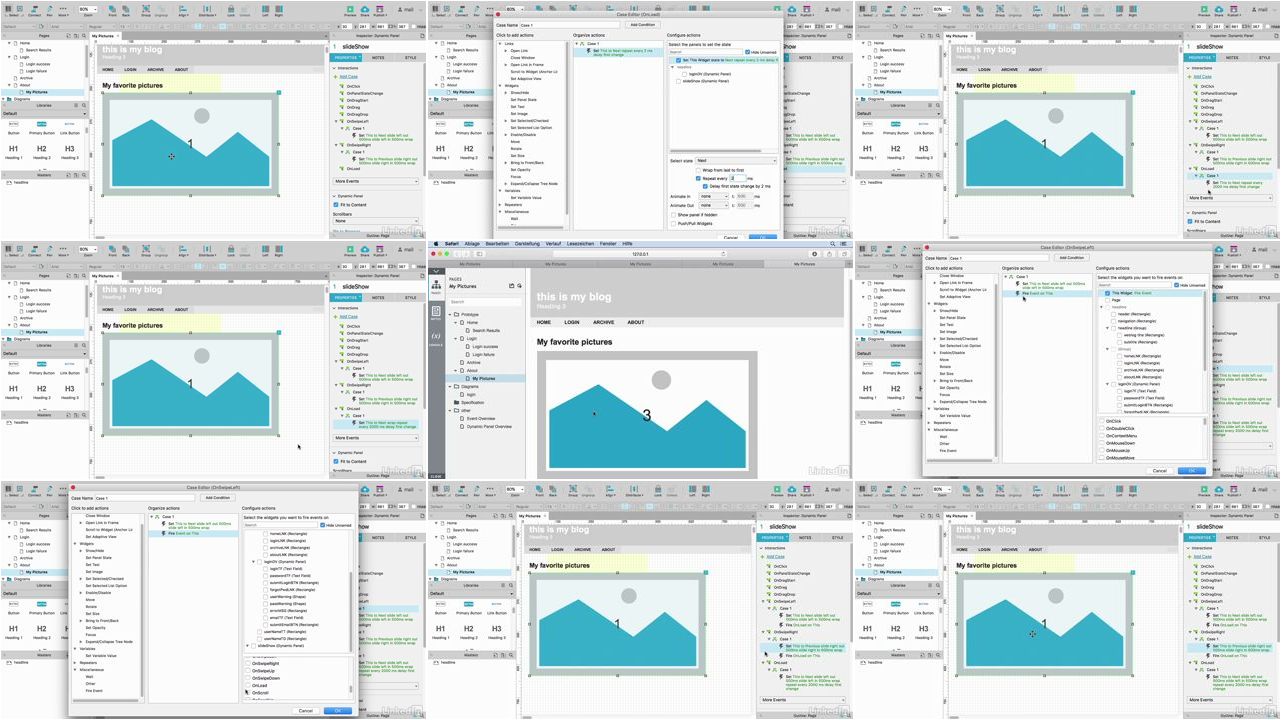
Task: Open the (x) variables console icon in Safari
Action: [x=436, y=338]
